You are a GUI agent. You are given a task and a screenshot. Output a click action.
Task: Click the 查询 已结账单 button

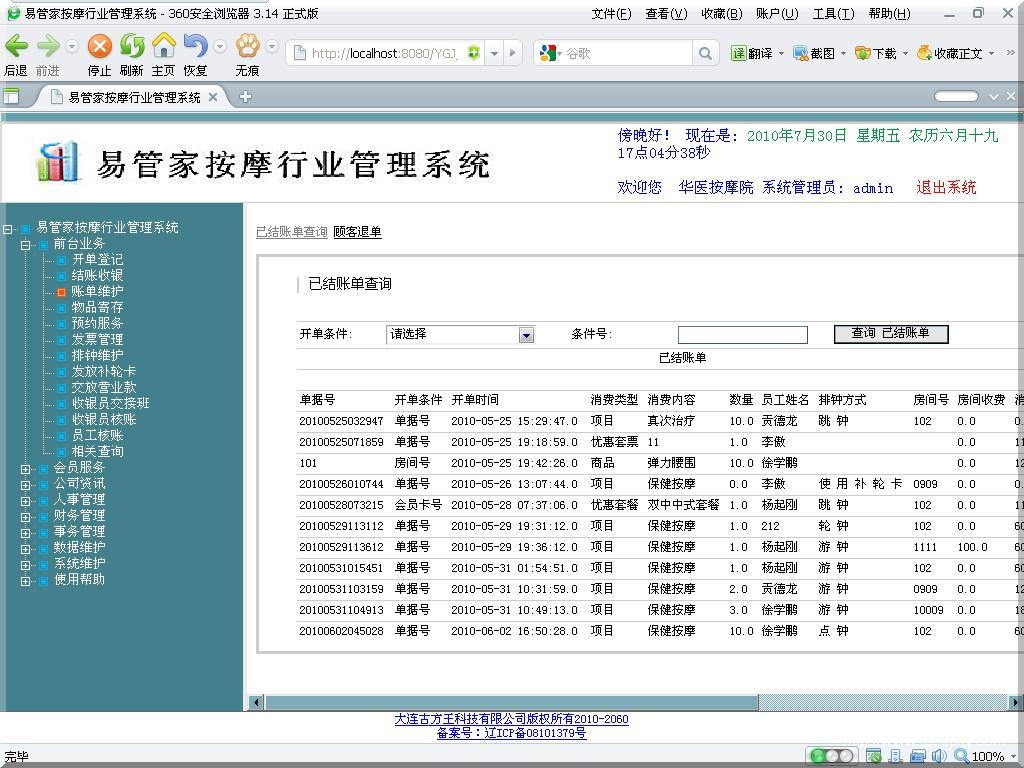[x=890, y=334]
